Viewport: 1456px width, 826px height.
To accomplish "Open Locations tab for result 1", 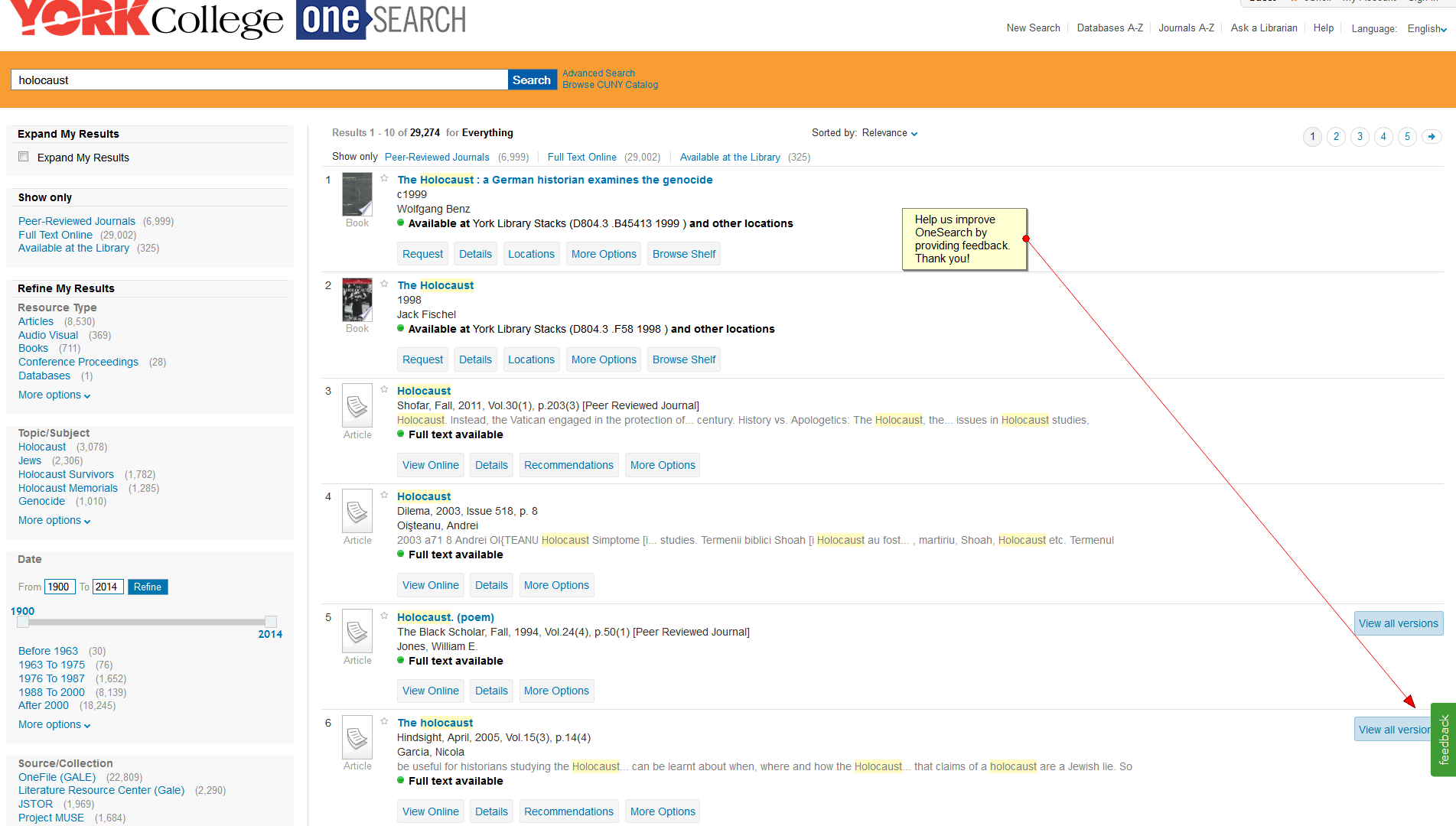I will click(531, 254).
